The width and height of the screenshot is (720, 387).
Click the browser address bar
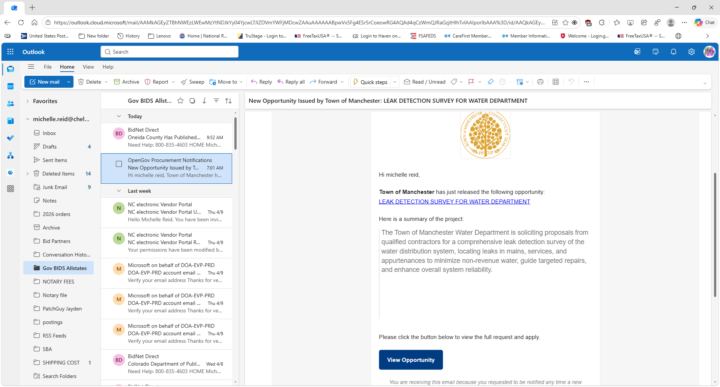(x=298, y=22)
